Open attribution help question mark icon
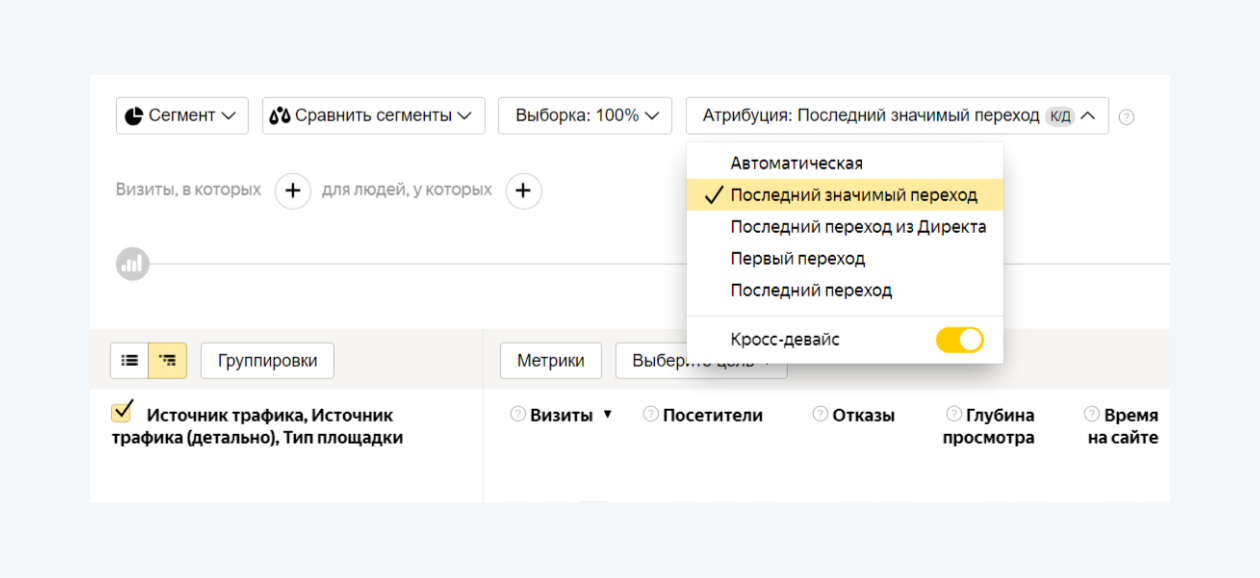The height and width of the screenshot is (578, 1260). click(x=1126, y=117)
